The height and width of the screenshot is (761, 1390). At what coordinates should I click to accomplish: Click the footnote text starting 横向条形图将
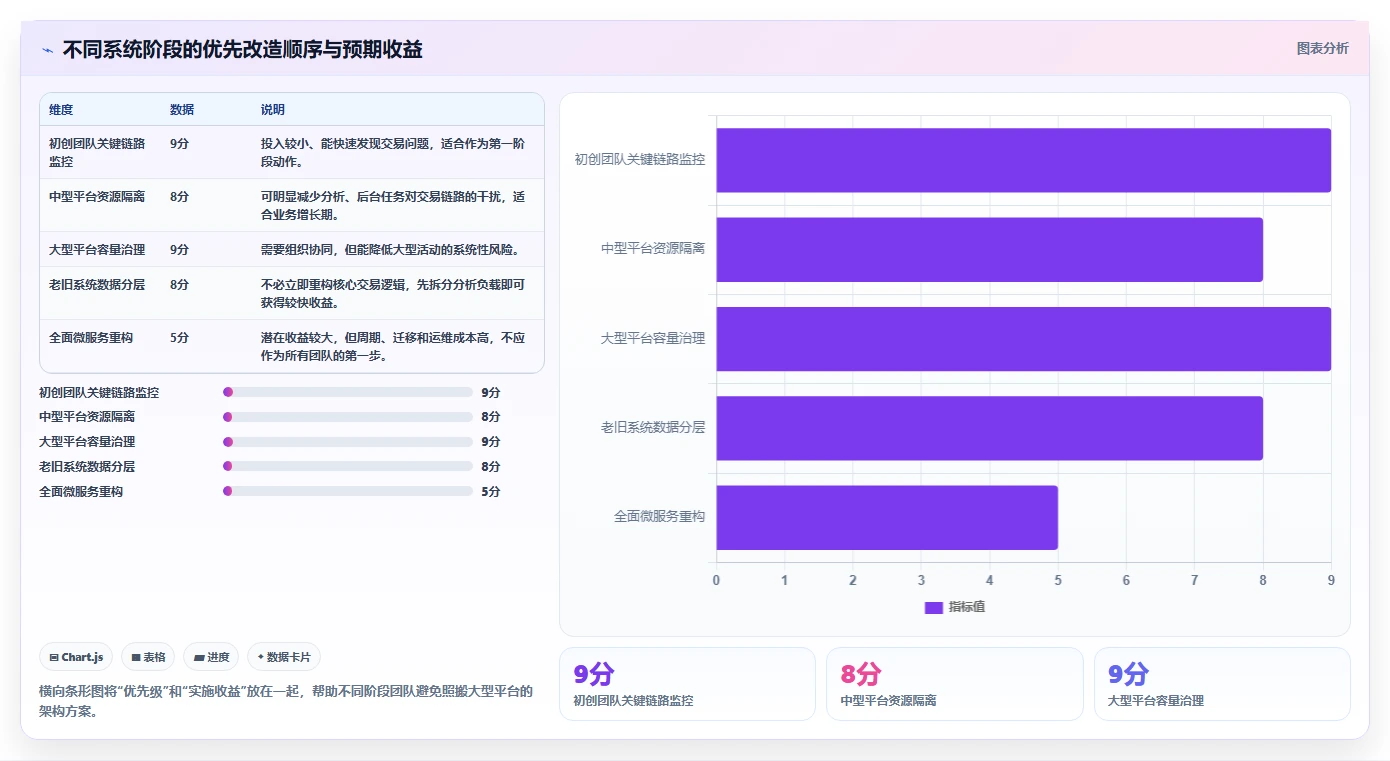point(286,699)
